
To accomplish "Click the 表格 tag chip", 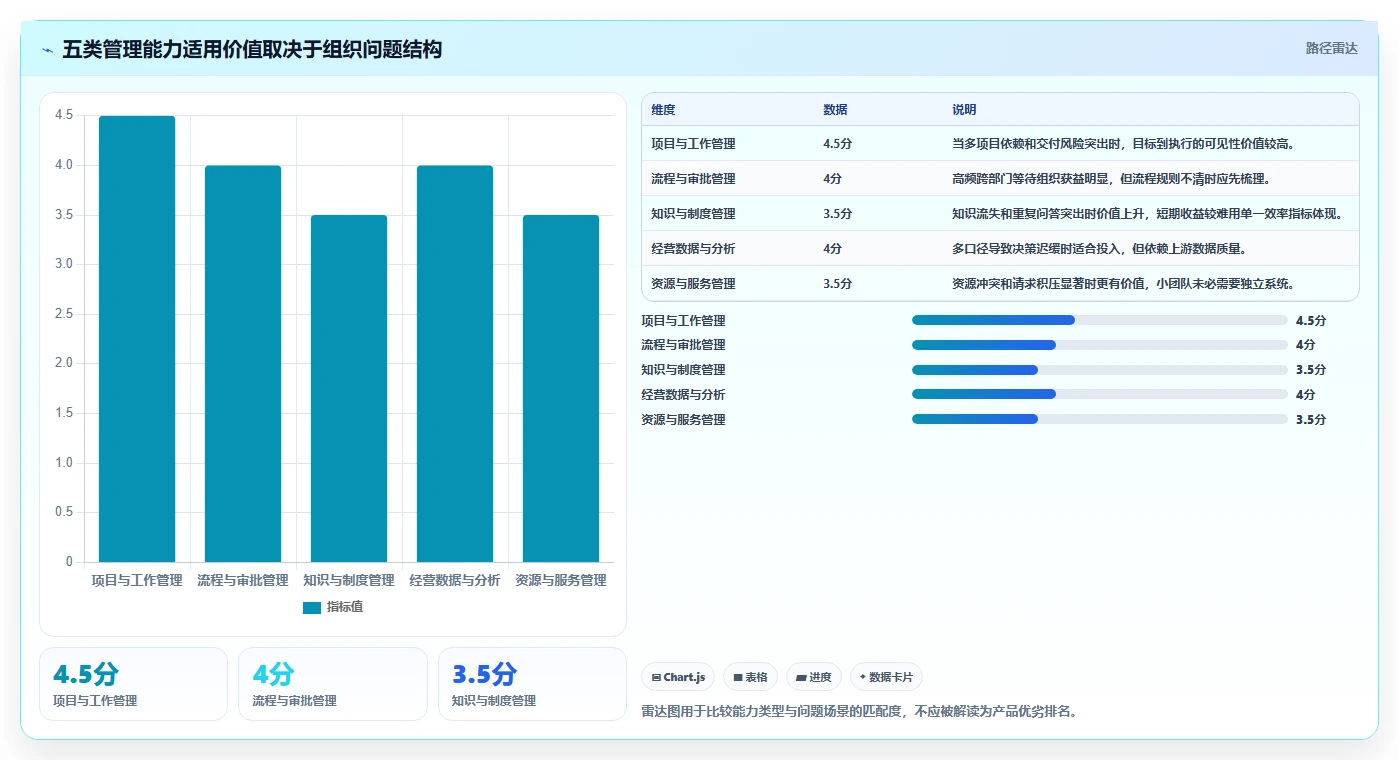I will [x=750, y=677].
